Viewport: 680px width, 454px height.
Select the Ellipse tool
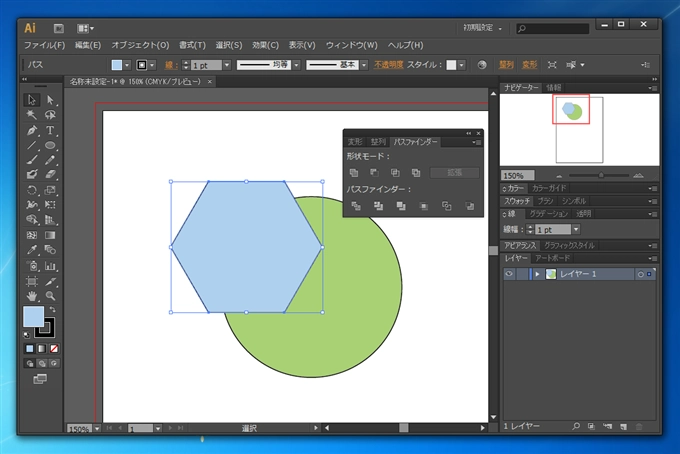50,145
